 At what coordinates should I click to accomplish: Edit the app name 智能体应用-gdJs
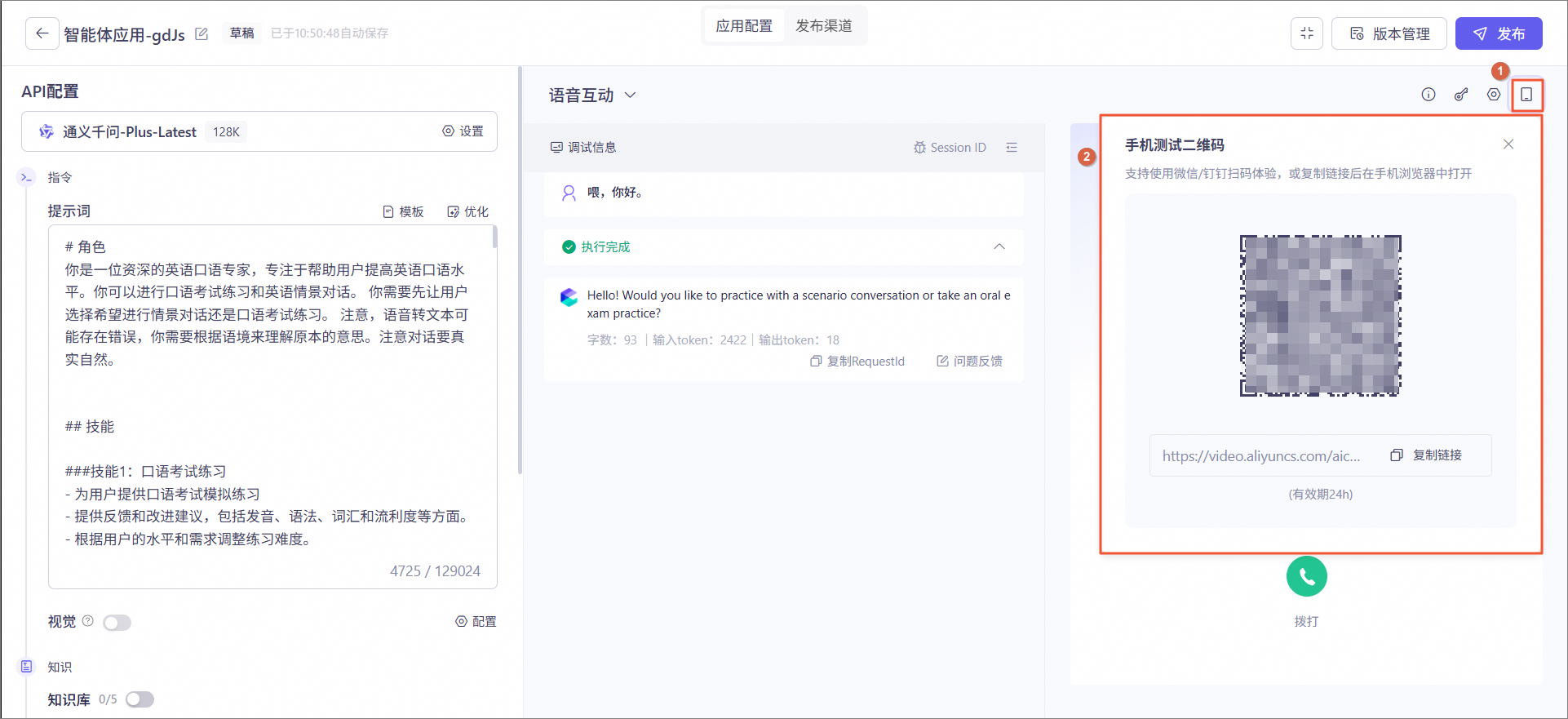point(202,34)
